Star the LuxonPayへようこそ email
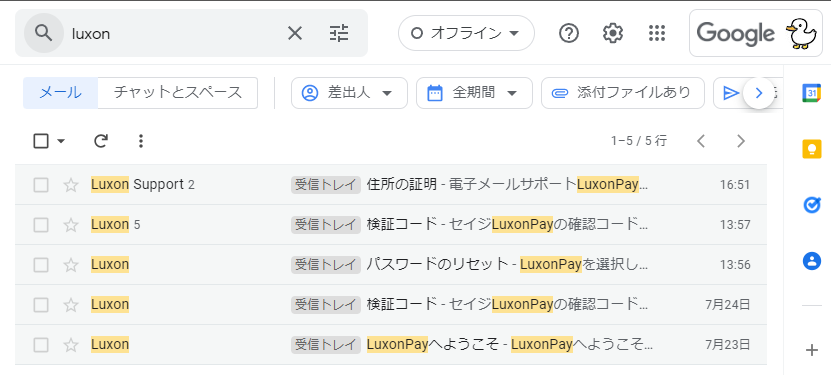 point(70,345)
